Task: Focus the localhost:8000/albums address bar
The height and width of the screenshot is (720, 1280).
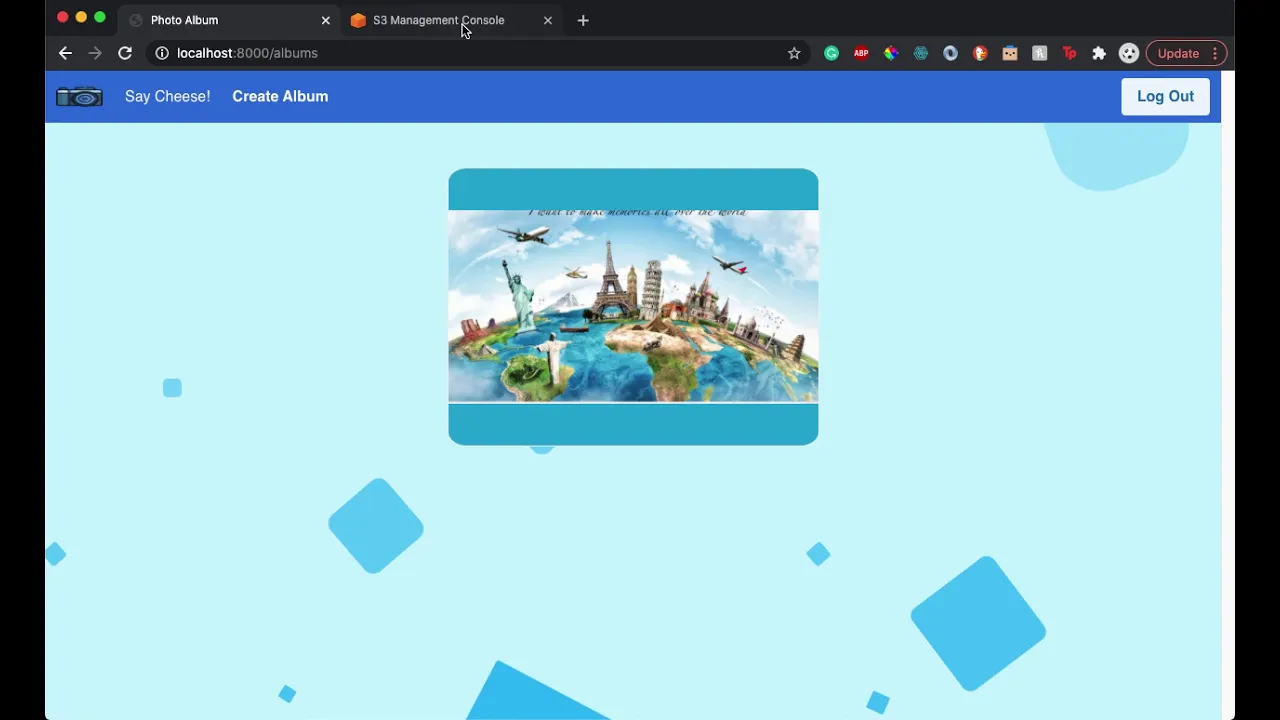Action: (x=478, y=53)
